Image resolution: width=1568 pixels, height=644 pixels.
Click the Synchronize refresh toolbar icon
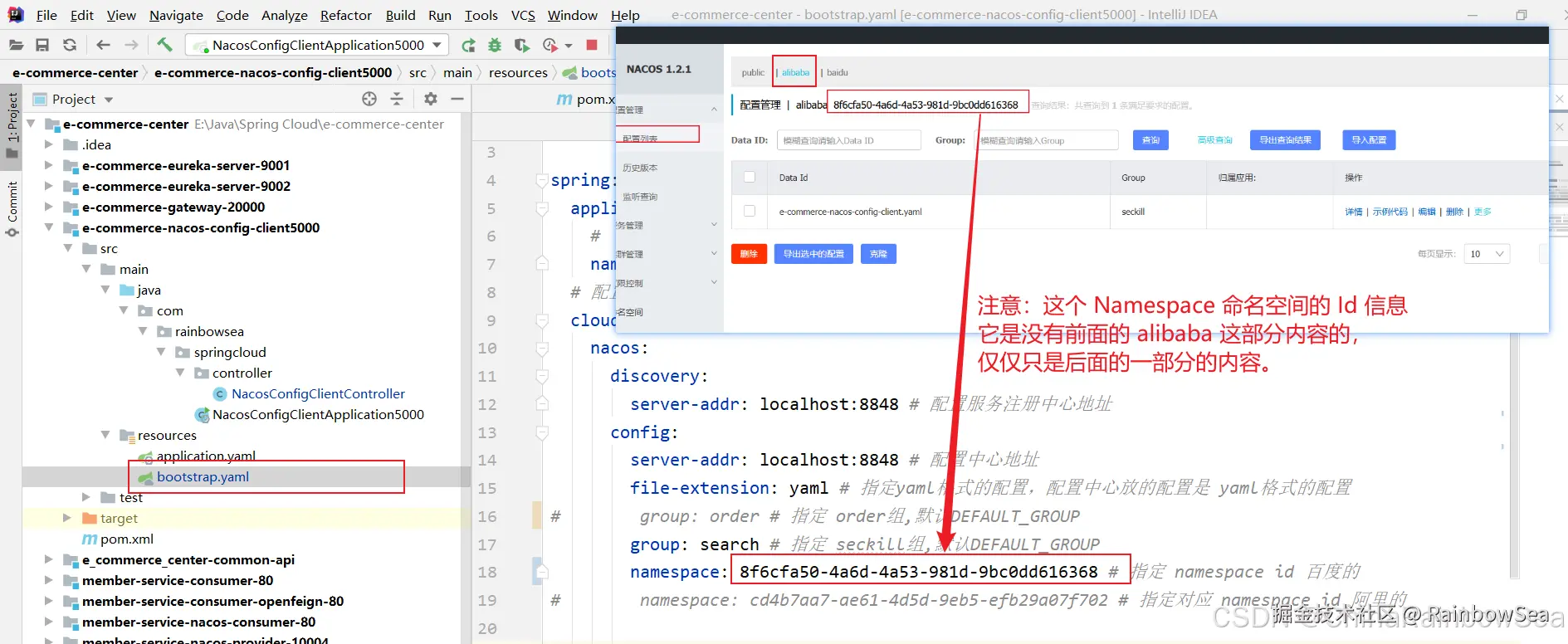coord(70,45)
